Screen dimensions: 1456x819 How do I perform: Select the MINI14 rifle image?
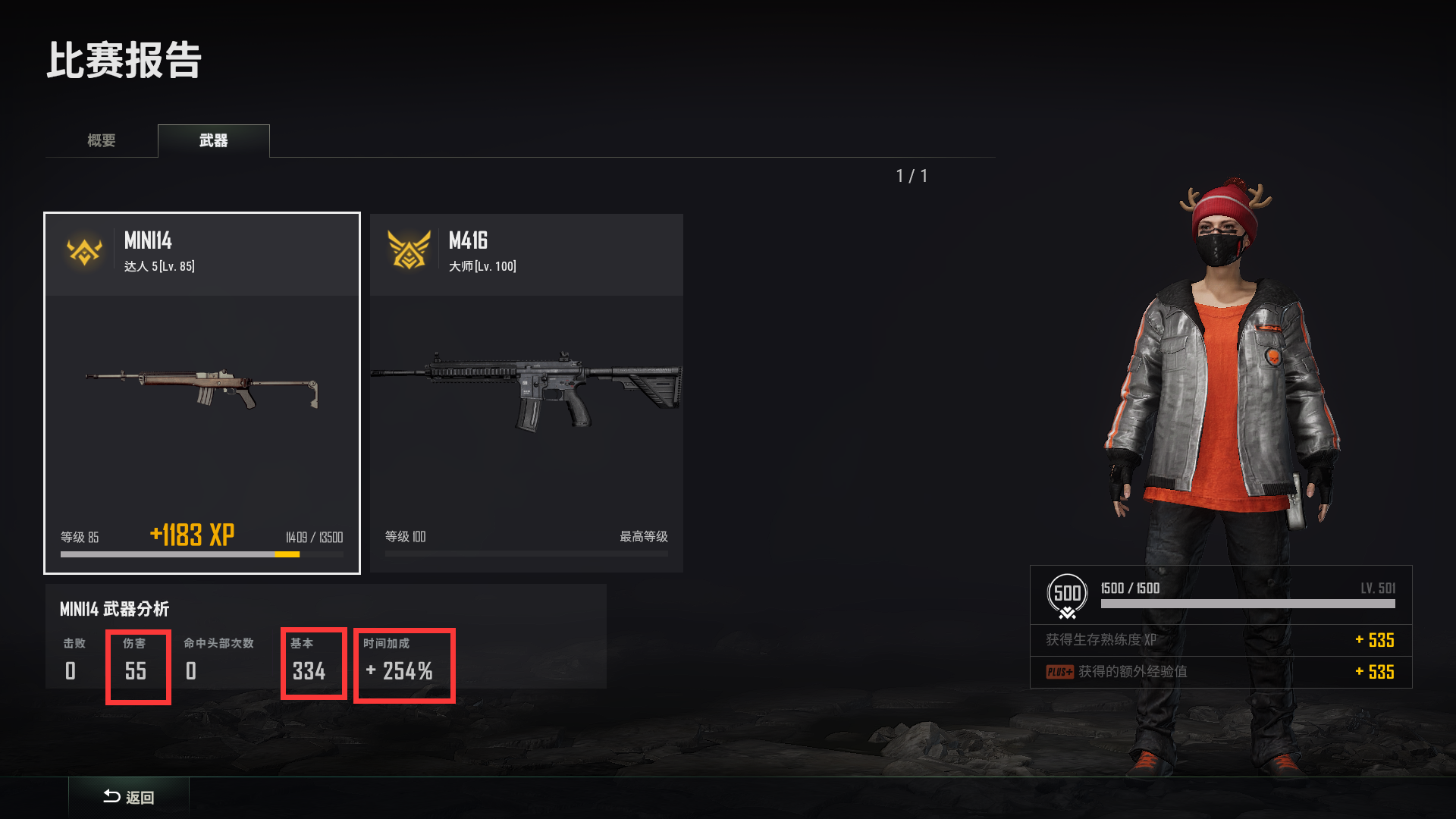point(202,388)
